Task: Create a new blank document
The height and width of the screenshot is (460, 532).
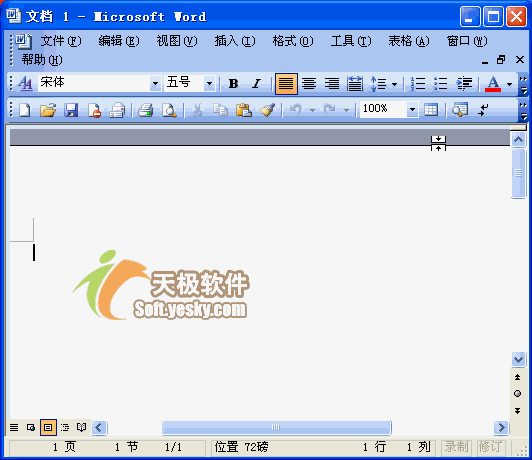Action: click(24, 110)
